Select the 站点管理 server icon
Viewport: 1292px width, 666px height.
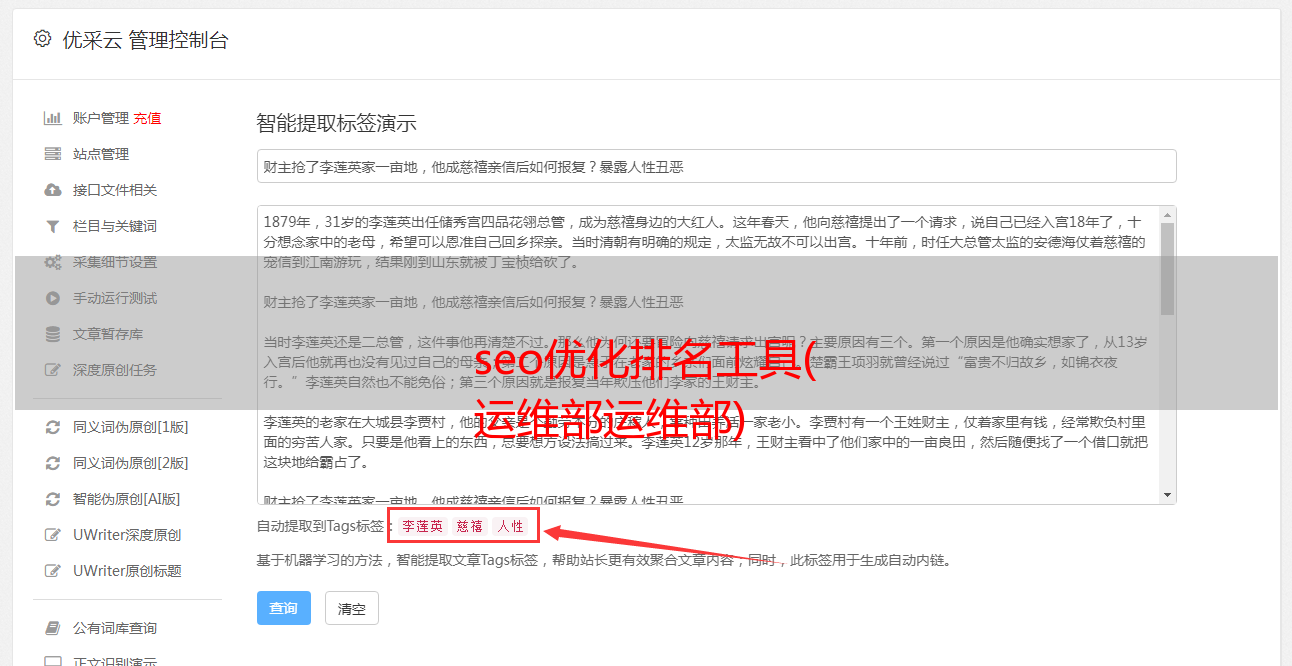click(53, 154)
